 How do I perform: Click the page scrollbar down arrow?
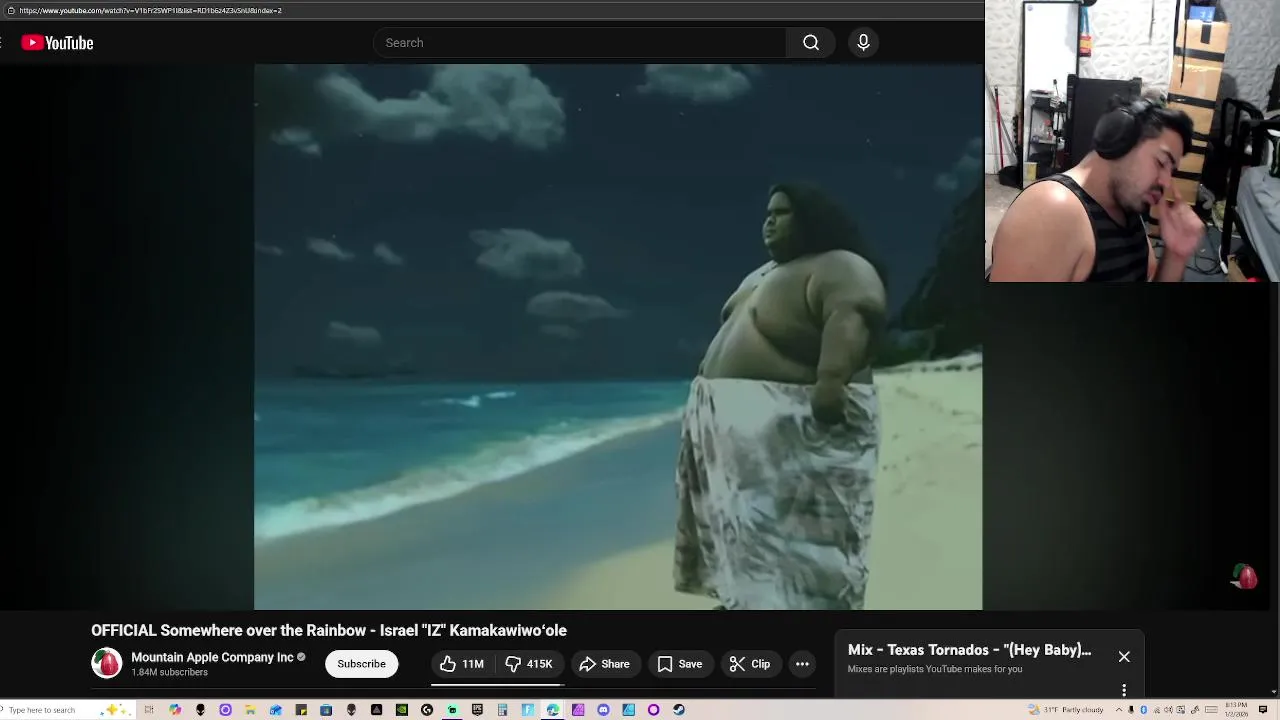click(1274, 691)
